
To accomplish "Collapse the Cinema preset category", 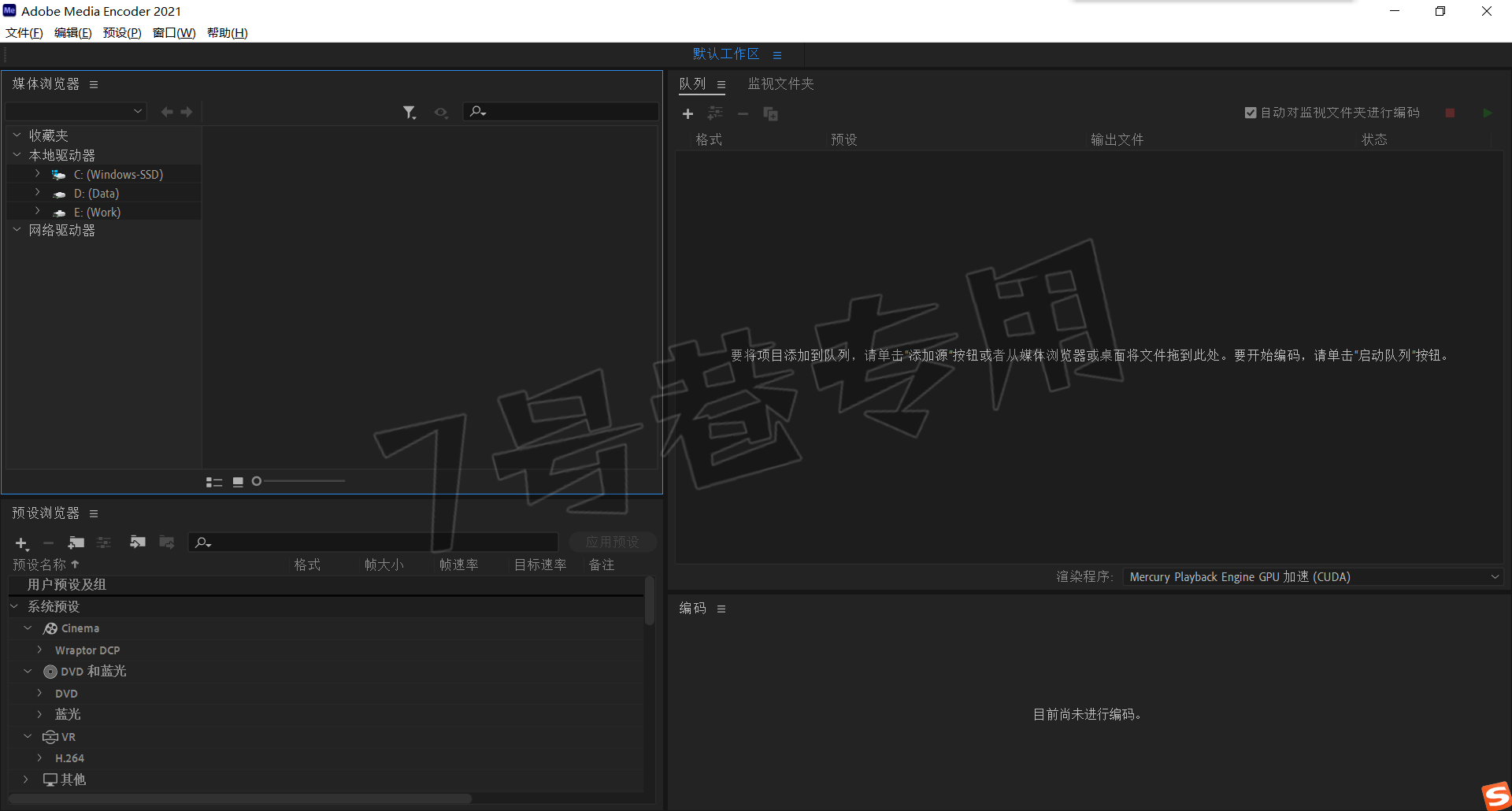I will [28, 628].
